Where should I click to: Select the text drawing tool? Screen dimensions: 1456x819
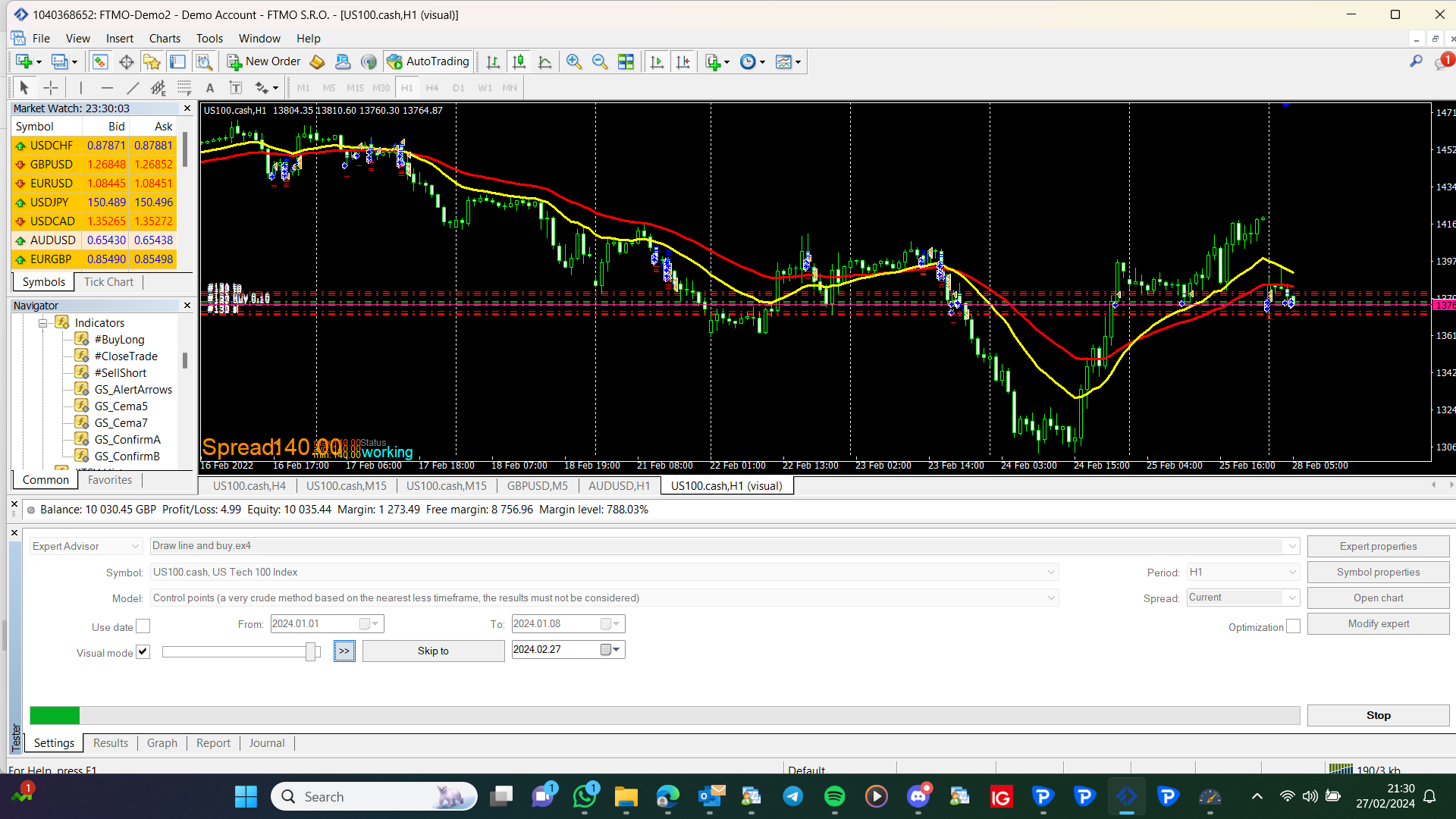tap(210, 87)
